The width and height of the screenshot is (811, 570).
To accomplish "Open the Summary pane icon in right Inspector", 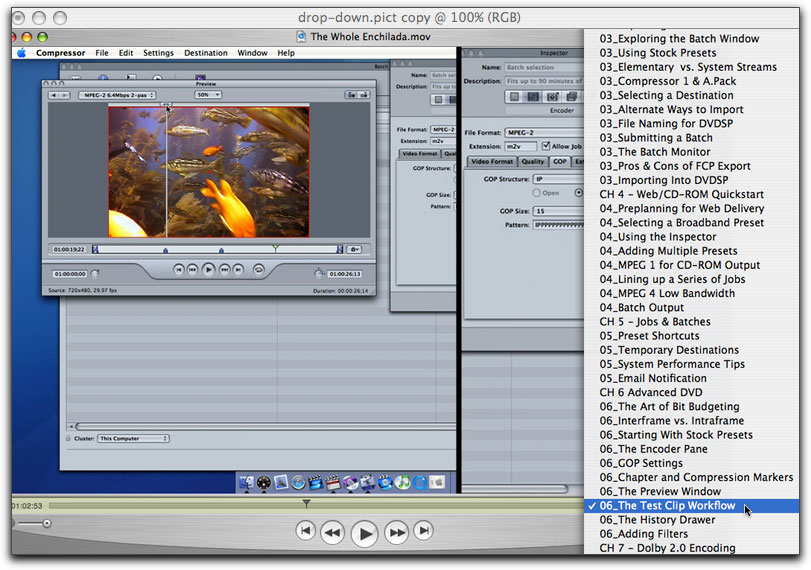I will (x=514, y=97).
